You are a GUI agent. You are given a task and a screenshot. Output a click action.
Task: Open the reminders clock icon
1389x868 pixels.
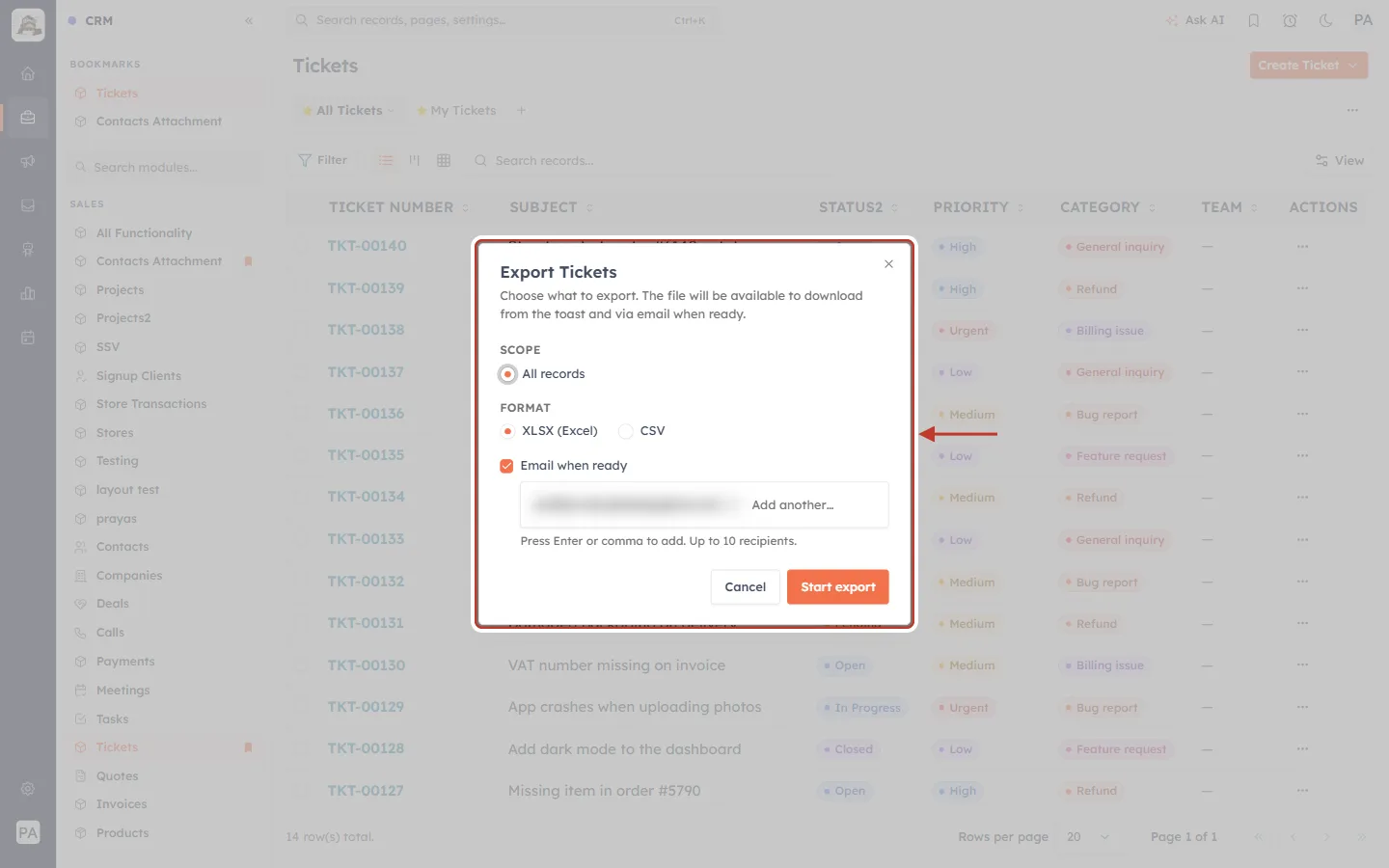pos(1290,20)
